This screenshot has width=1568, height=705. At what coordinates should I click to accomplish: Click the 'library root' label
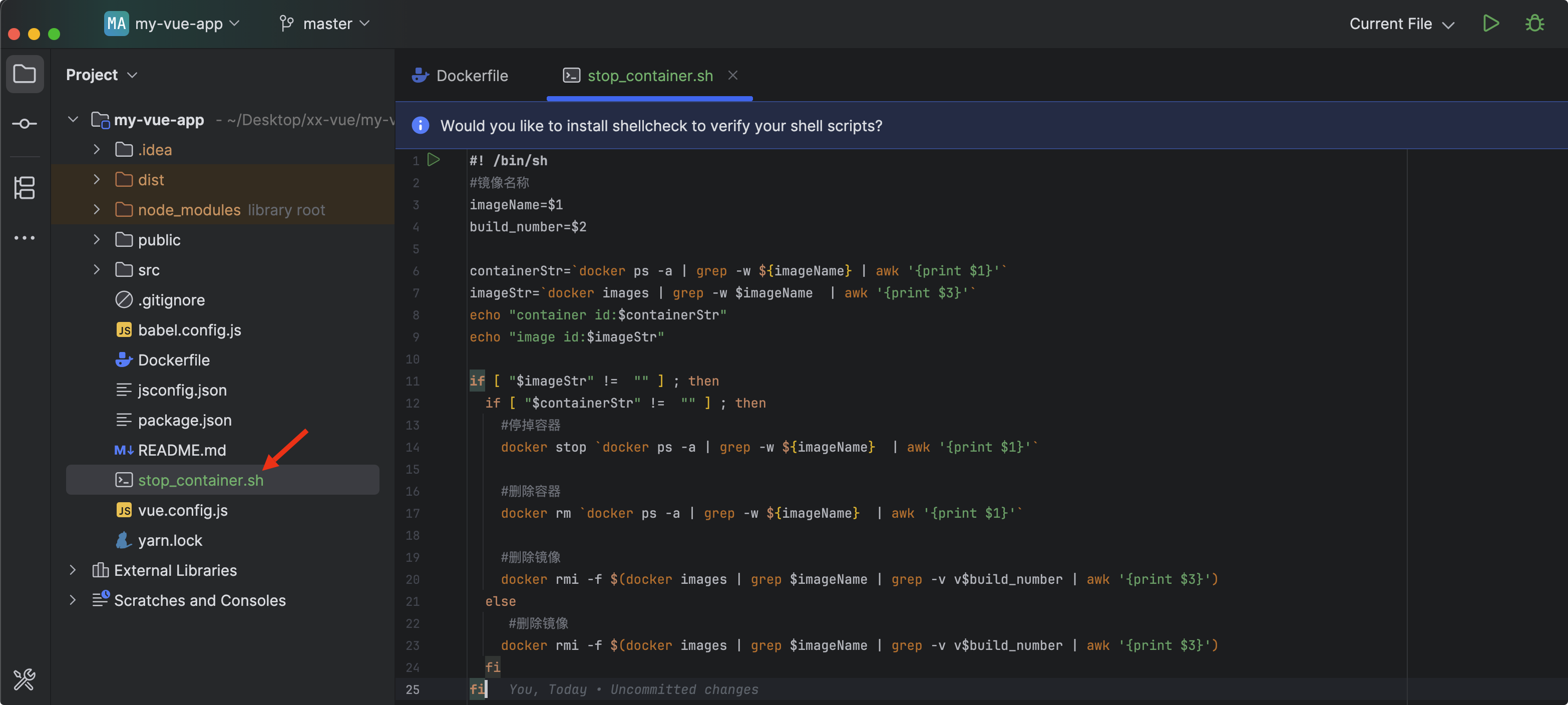[286, 209]
